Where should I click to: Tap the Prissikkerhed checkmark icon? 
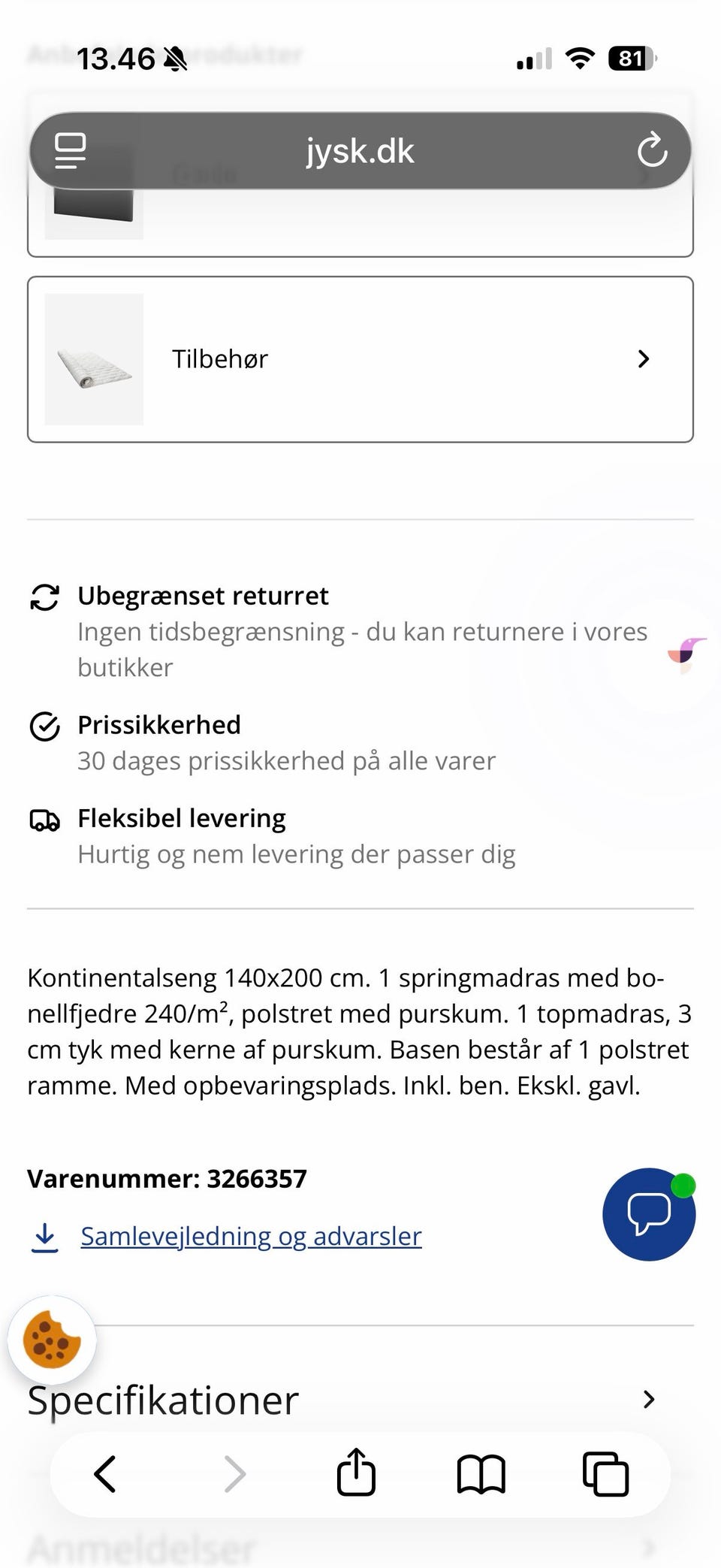click(44, 727)
